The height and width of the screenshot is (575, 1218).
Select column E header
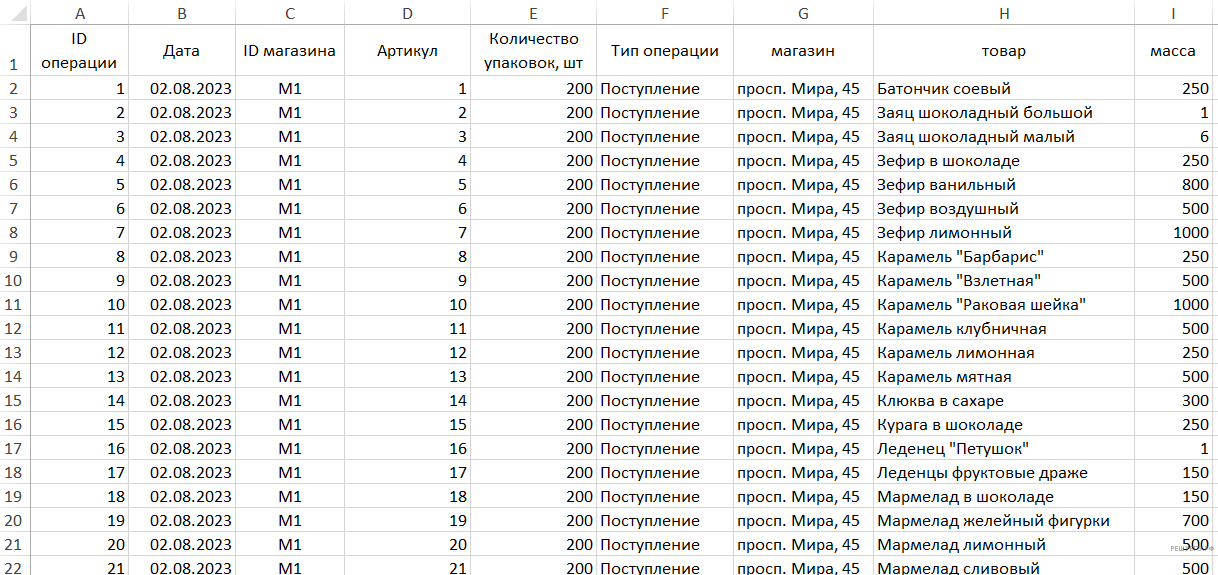[533, 12]
